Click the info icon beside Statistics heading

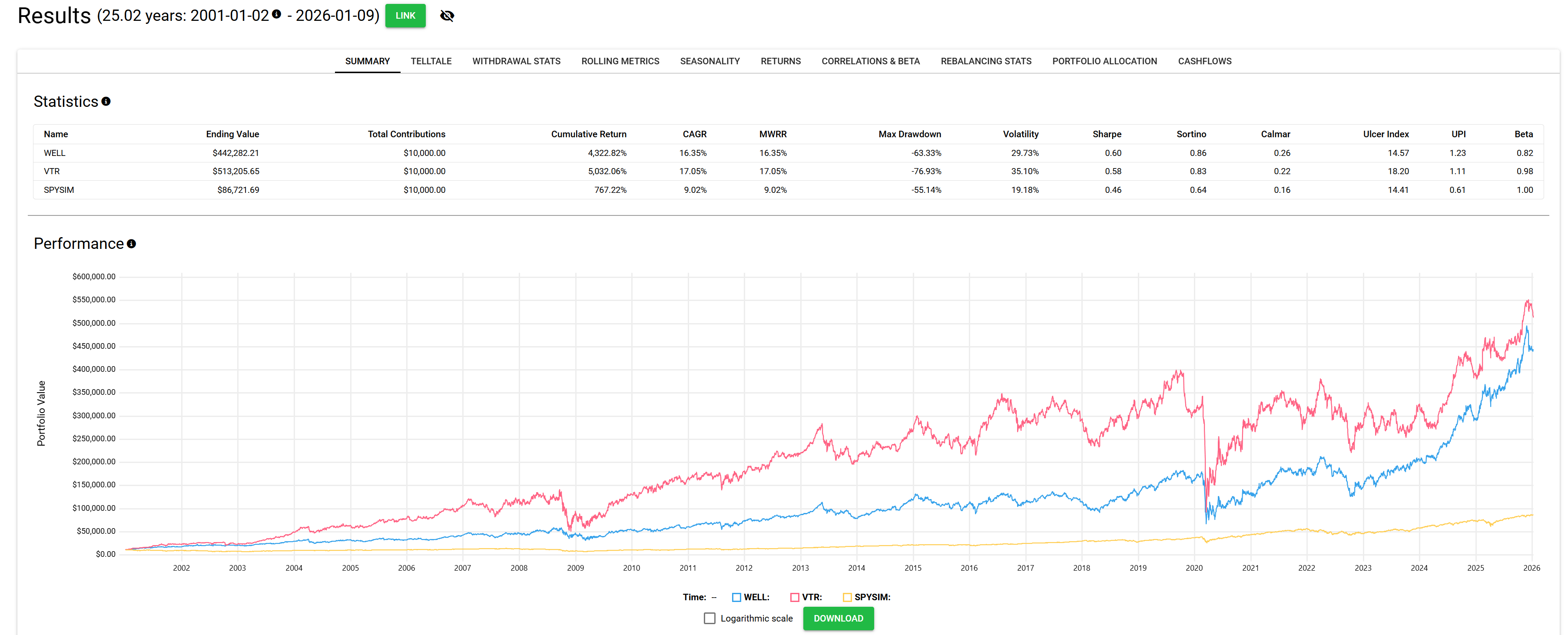(x=106, y=102)
